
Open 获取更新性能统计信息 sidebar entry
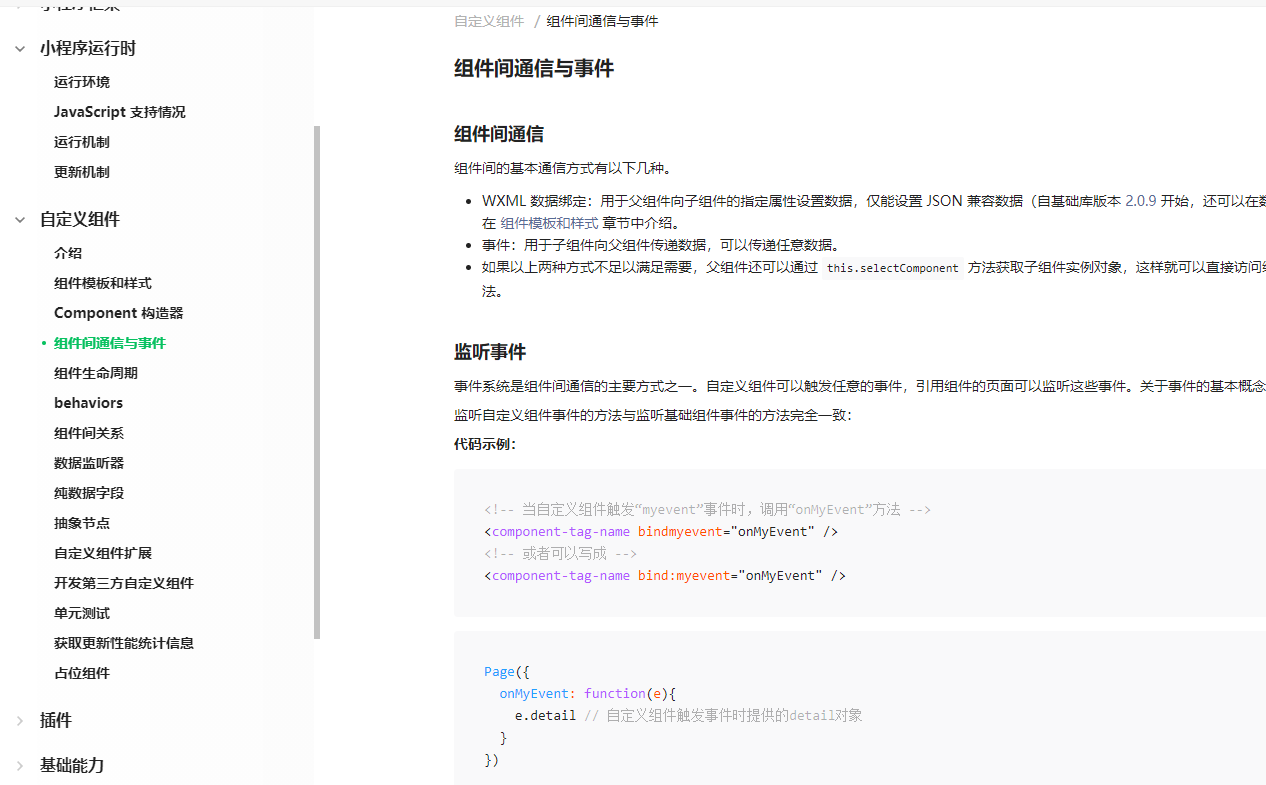tap(124, 643)
